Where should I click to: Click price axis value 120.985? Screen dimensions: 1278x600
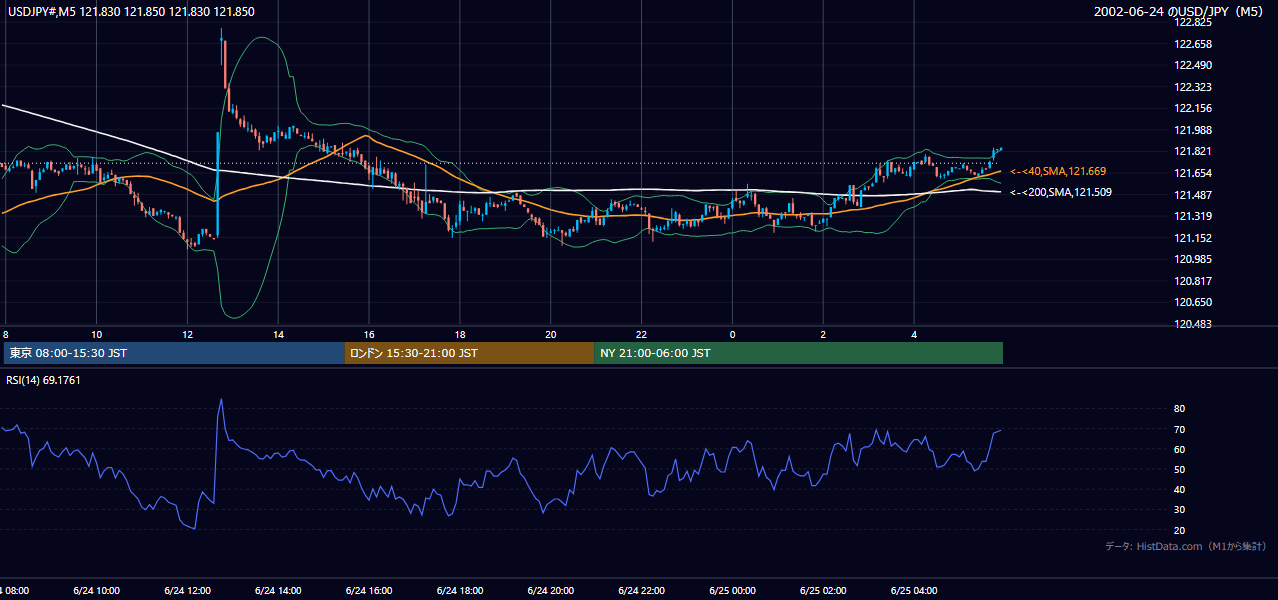1194,259
